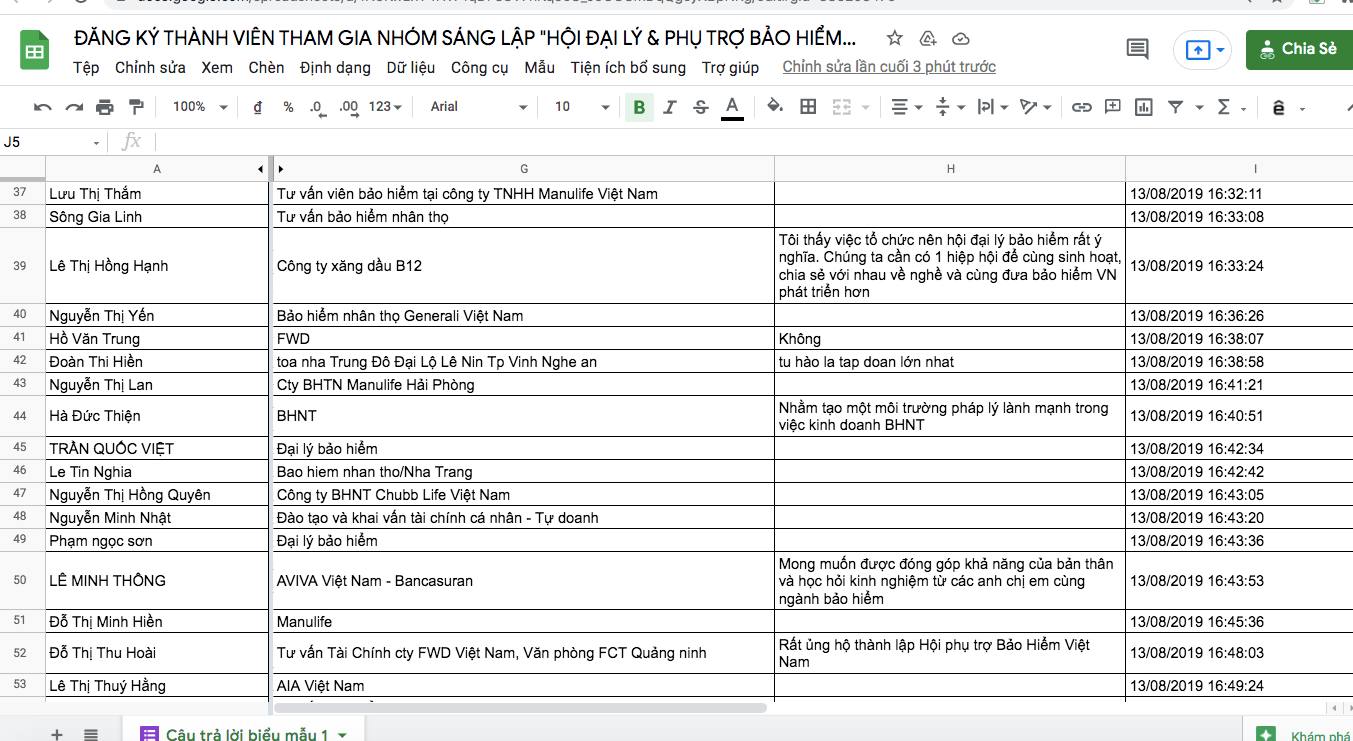Screen dimensions: 1353x741
Task: Open the borders tool
Action: point(808,107)
